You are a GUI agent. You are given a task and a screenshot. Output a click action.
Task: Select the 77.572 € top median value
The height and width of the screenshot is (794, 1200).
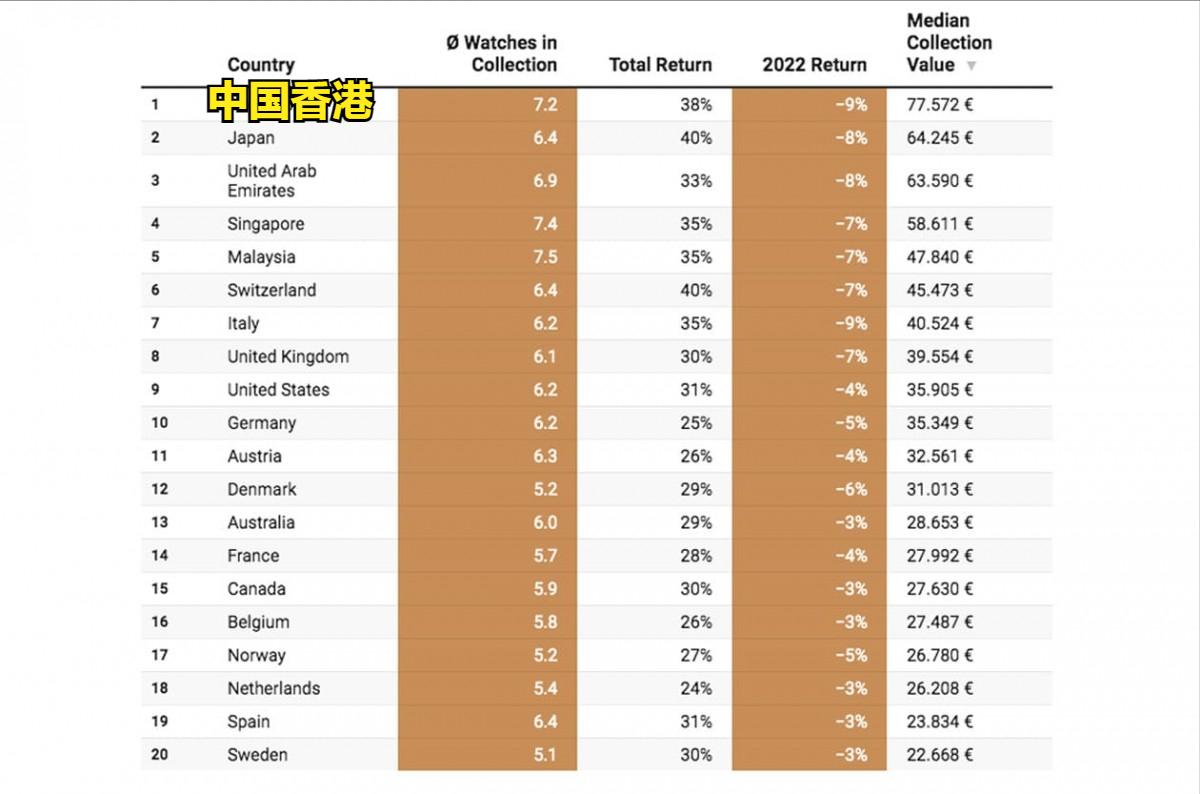click(x=939, y=104)
